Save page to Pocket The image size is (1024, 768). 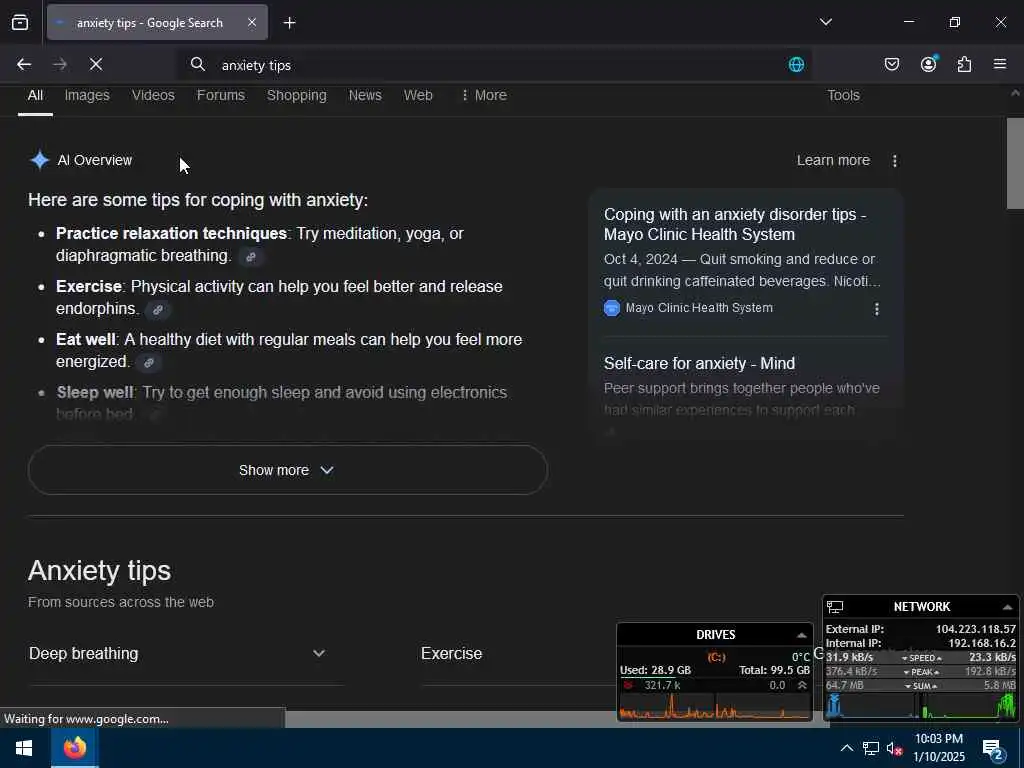(891, 64)
